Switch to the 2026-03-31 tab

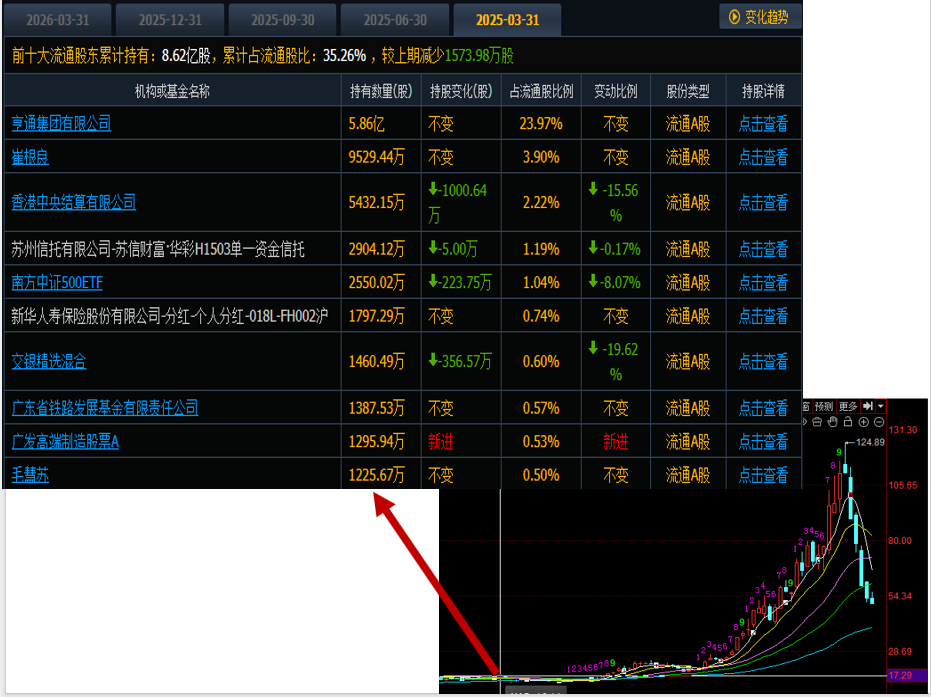click(x=58, y=20)
